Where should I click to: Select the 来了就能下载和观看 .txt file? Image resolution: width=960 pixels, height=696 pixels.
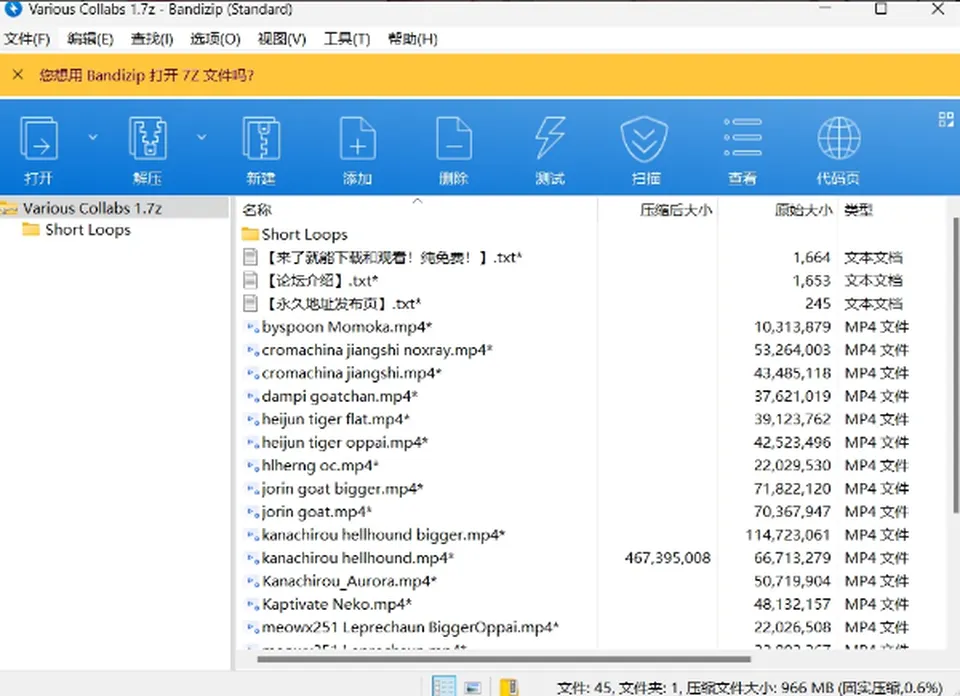[x=392, y=258]
